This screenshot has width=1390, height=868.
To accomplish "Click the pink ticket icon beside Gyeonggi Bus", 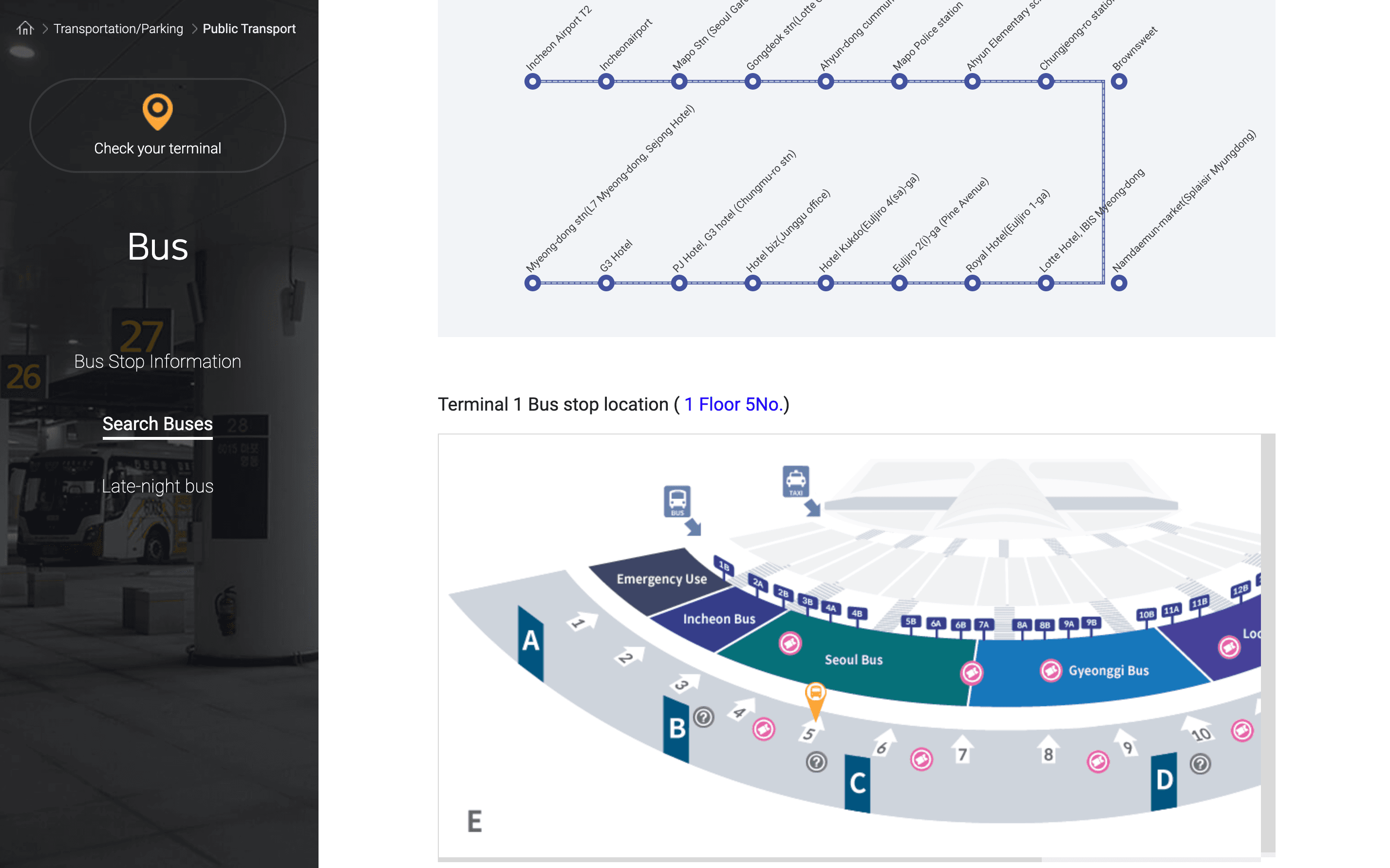I will [1051, 671].
